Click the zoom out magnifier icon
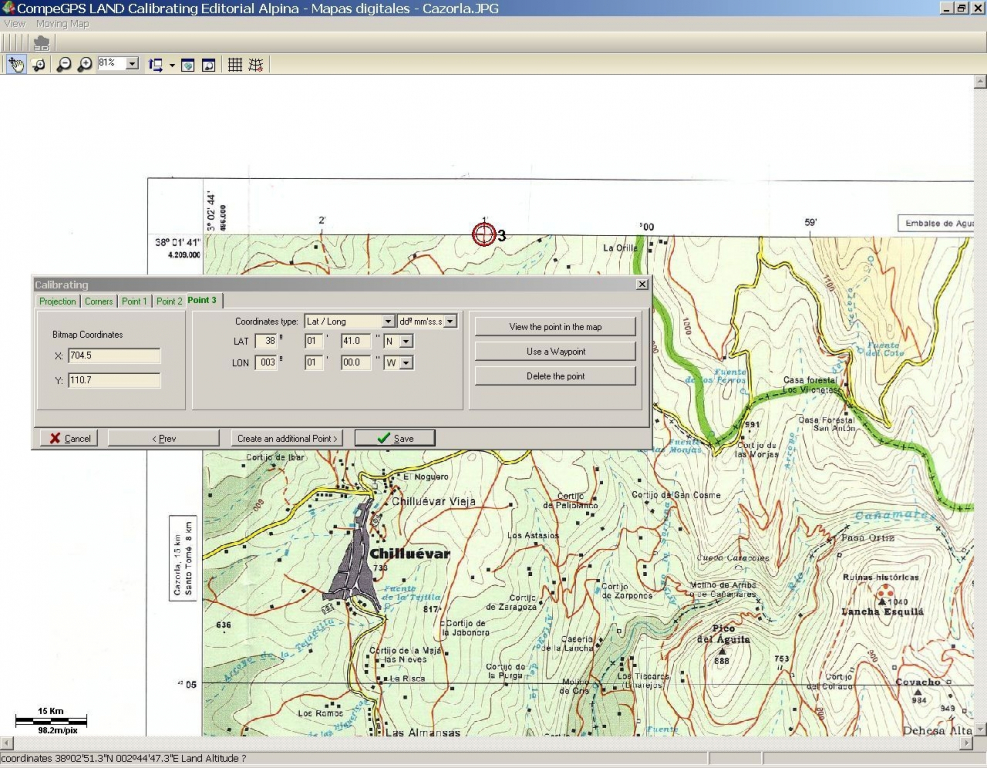Image resolution: width=987 pixels, height=768 pixels. pyautogui.click(x=64, y=64)
